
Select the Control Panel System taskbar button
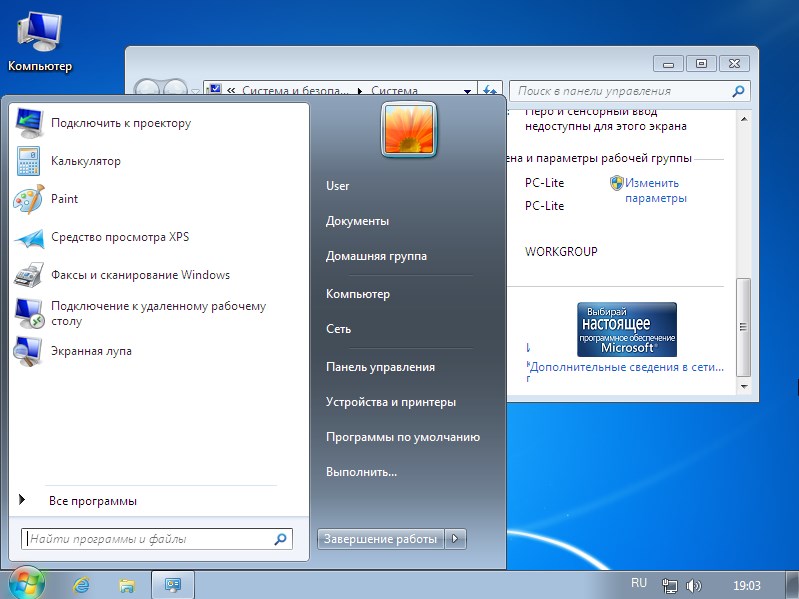click(x=173, y=585)
